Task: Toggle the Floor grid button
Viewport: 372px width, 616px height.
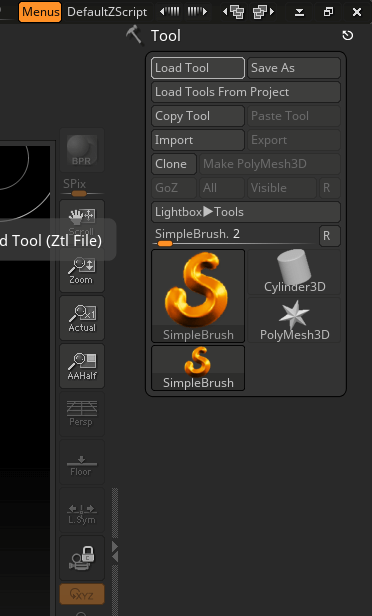Action: pyautogui.click(x=82, y=462)
